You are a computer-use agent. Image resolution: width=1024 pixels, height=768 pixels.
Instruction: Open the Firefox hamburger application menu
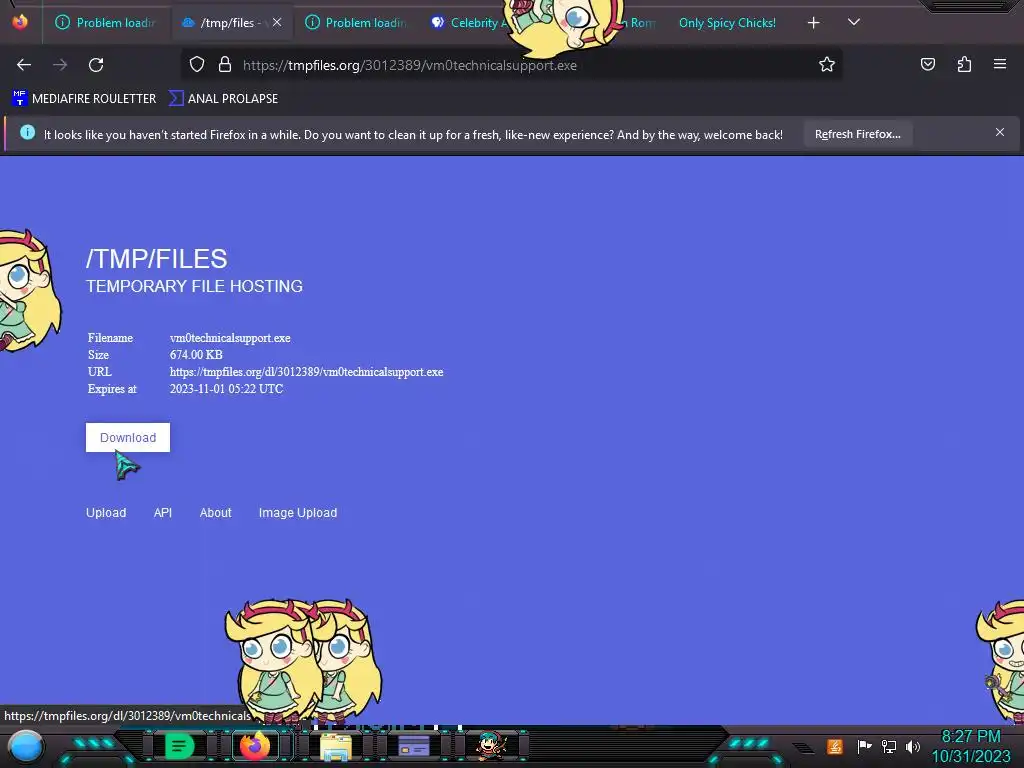click(x=1000, y=64)
